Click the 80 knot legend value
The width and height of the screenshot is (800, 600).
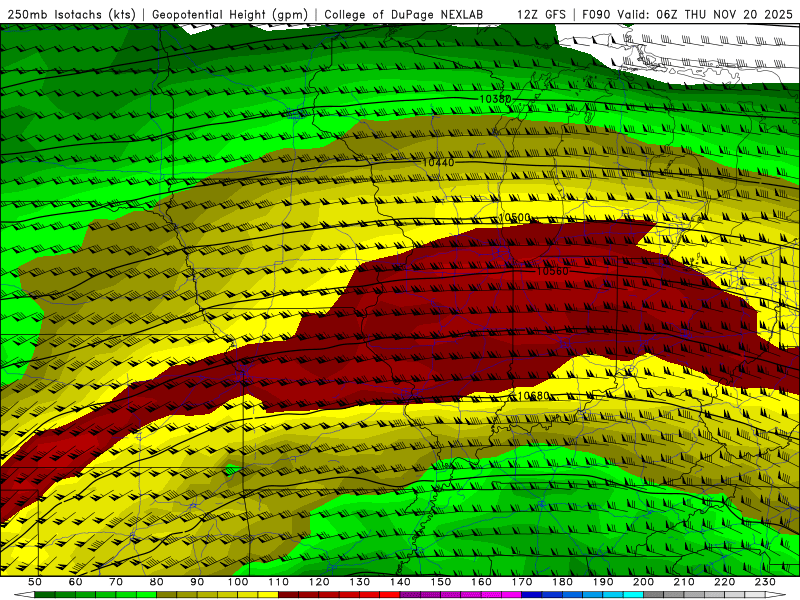point(156,582)
